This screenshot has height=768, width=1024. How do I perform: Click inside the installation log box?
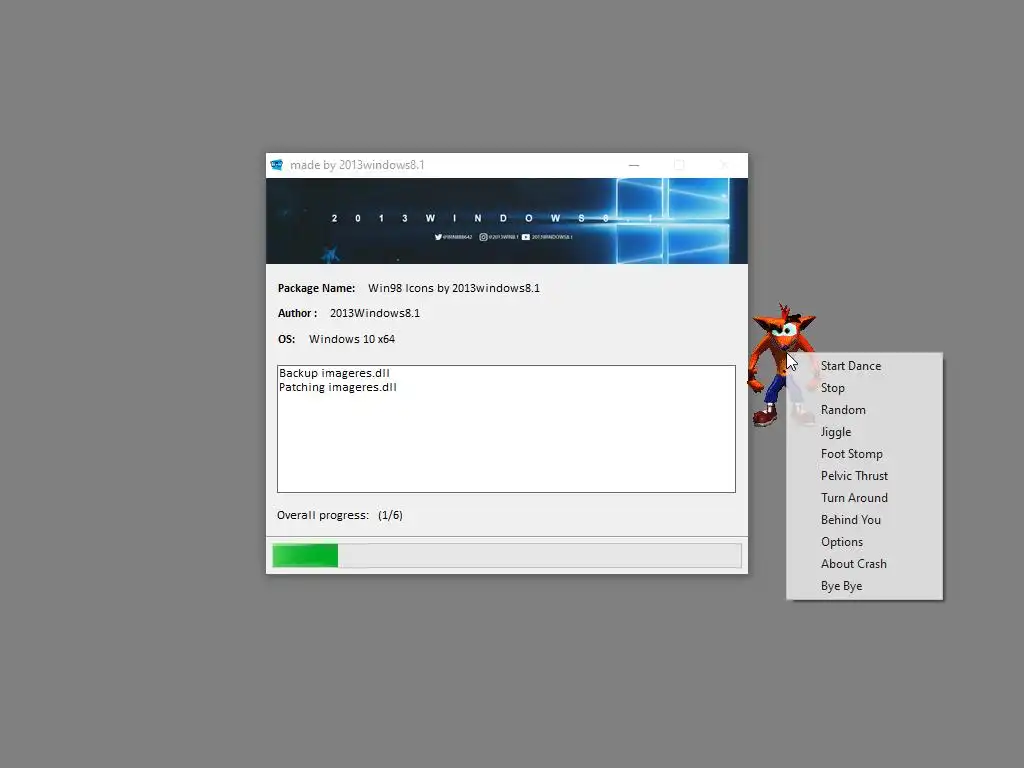[507, 429]
